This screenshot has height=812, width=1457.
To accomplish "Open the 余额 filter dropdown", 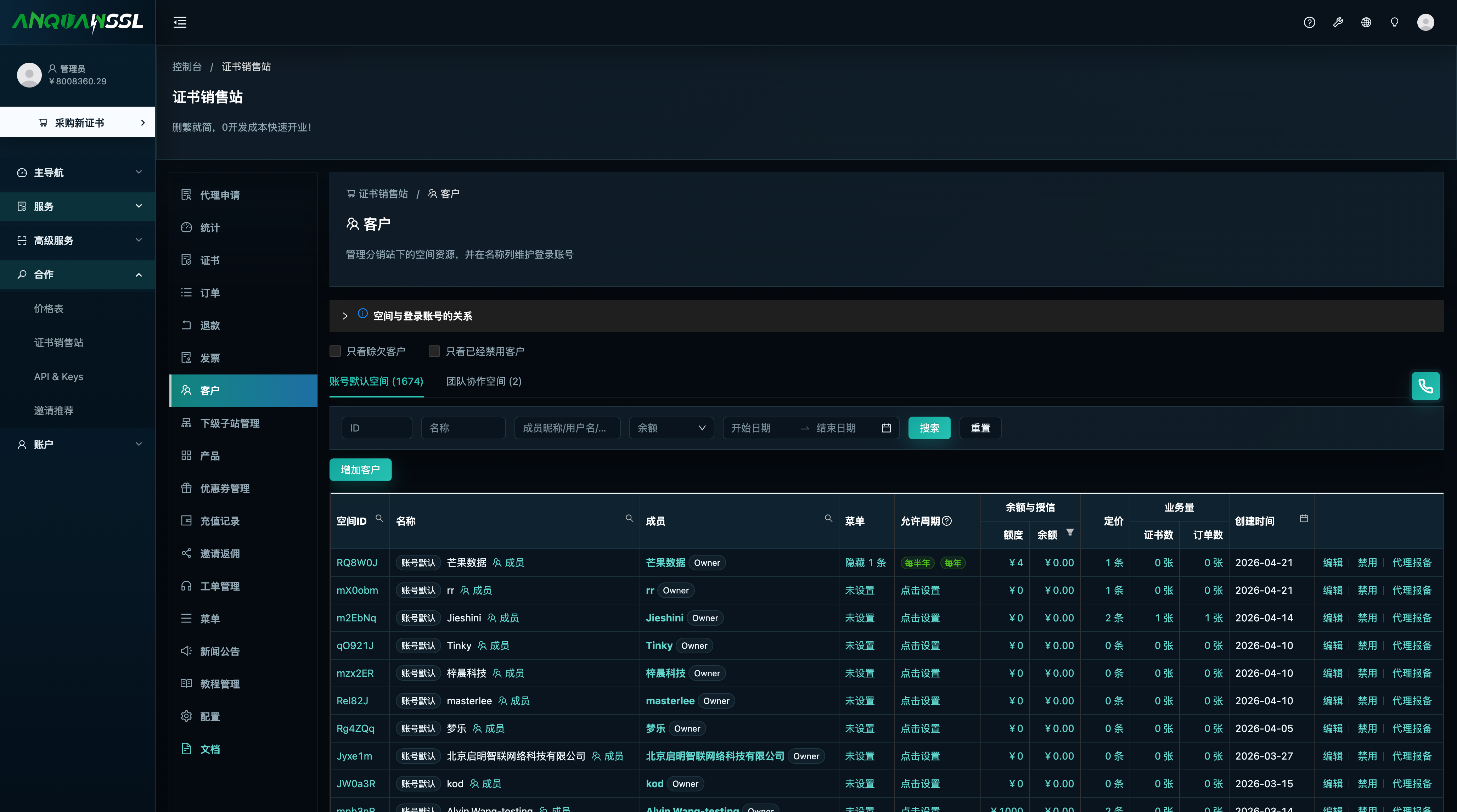I will tap(671, 428).
